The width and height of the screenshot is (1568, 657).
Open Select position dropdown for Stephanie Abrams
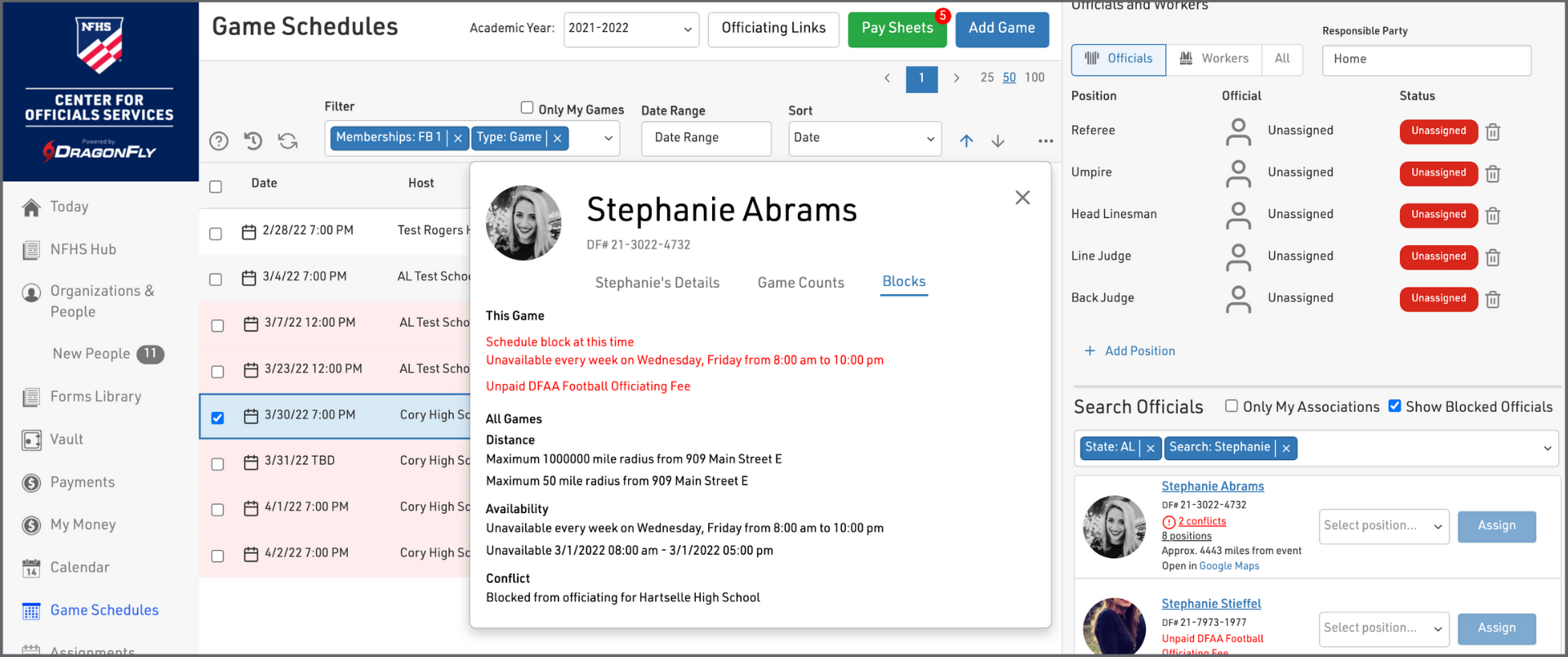tap(1383, 526)
